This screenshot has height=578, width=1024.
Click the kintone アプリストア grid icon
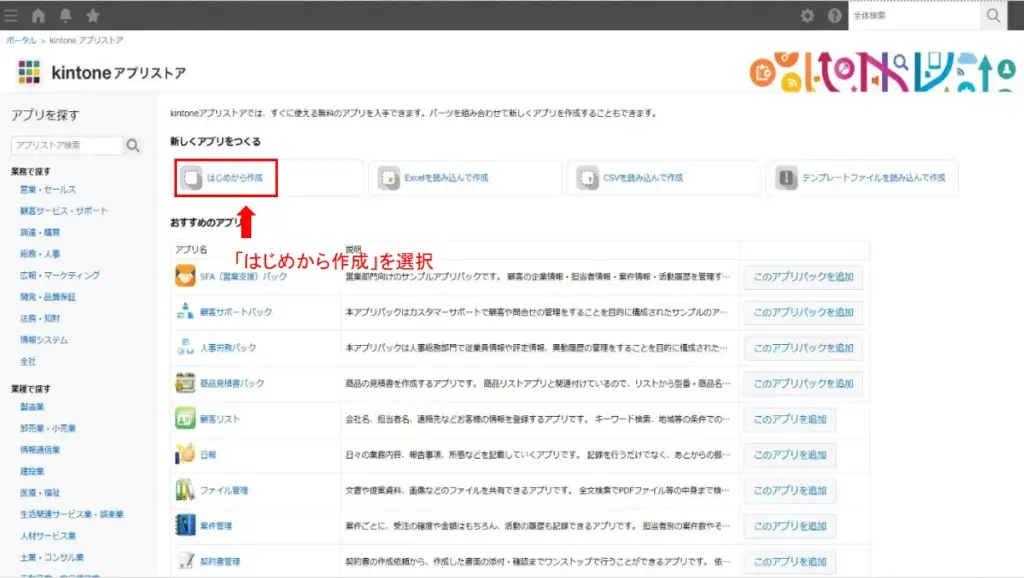click(x=30, y=73)
